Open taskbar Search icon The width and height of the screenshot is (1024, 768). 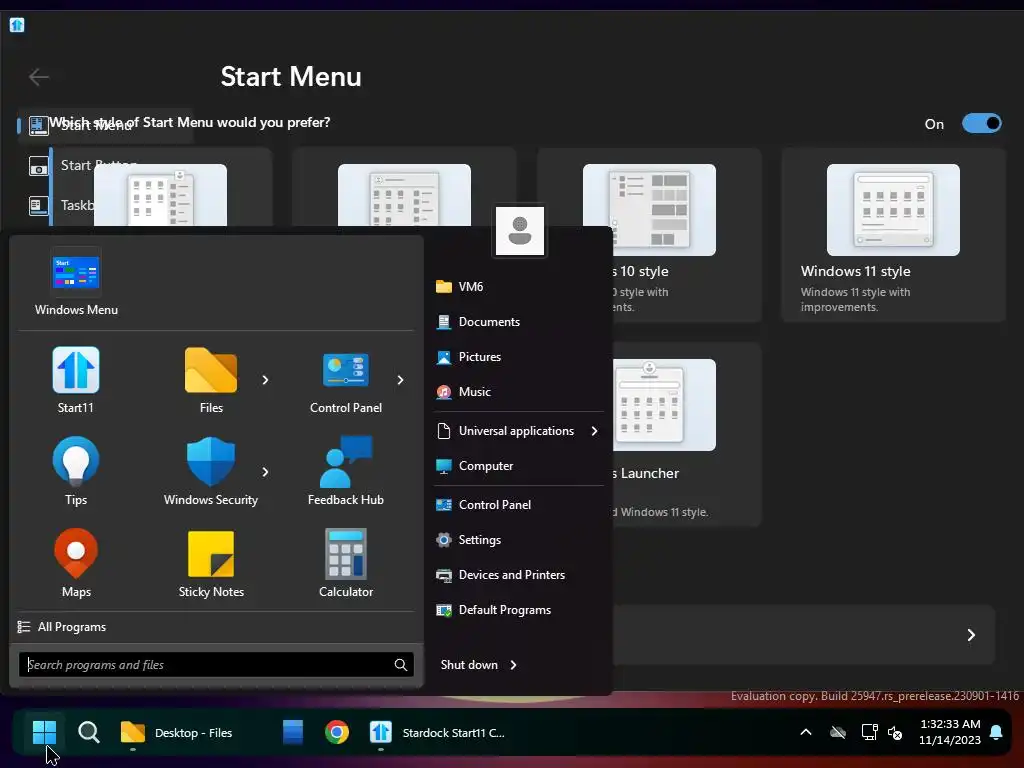click(89, 733)
